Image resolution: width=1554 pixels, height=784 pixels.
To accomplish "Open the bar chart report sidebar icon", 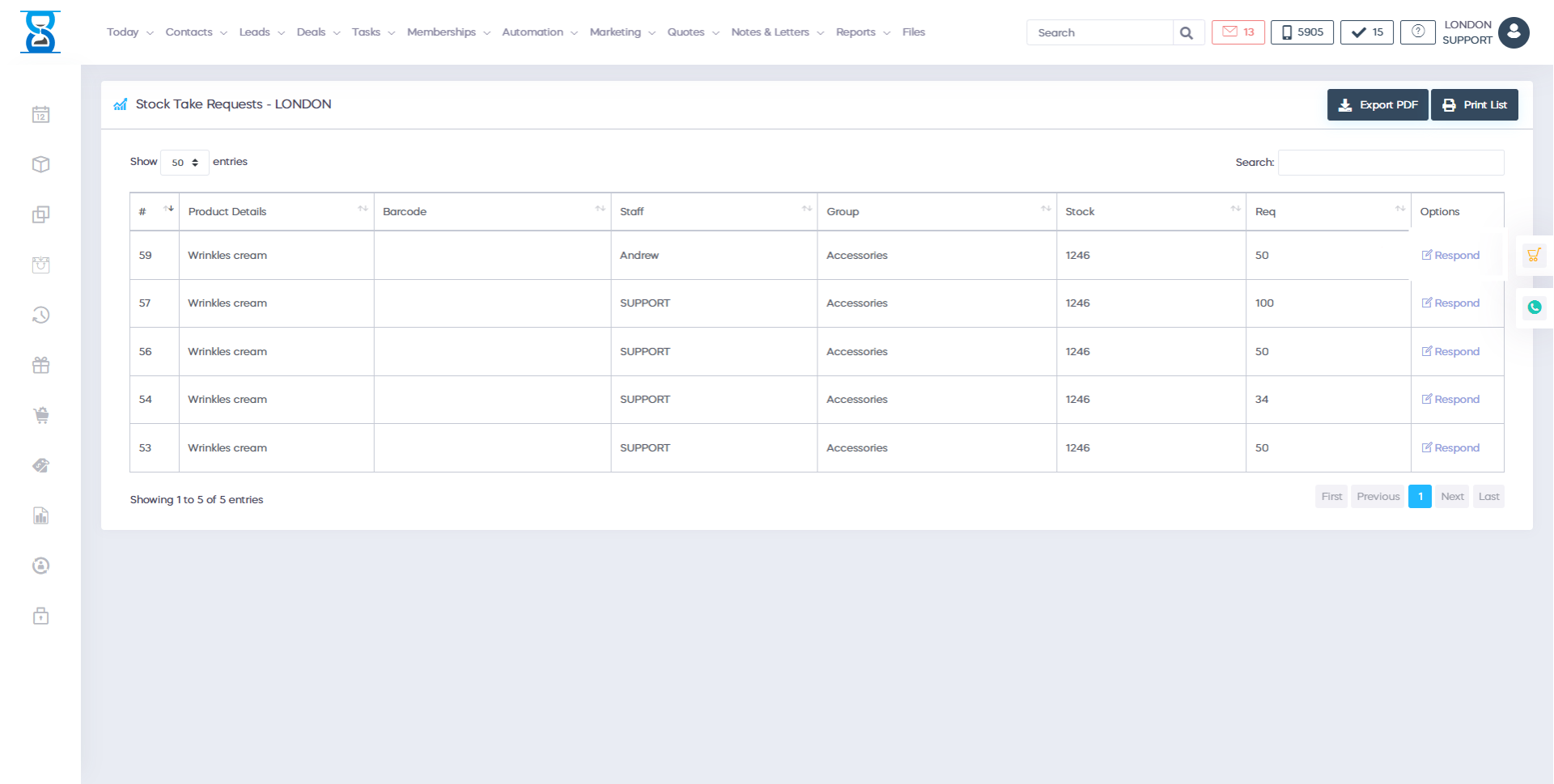I will pos(40,516).
